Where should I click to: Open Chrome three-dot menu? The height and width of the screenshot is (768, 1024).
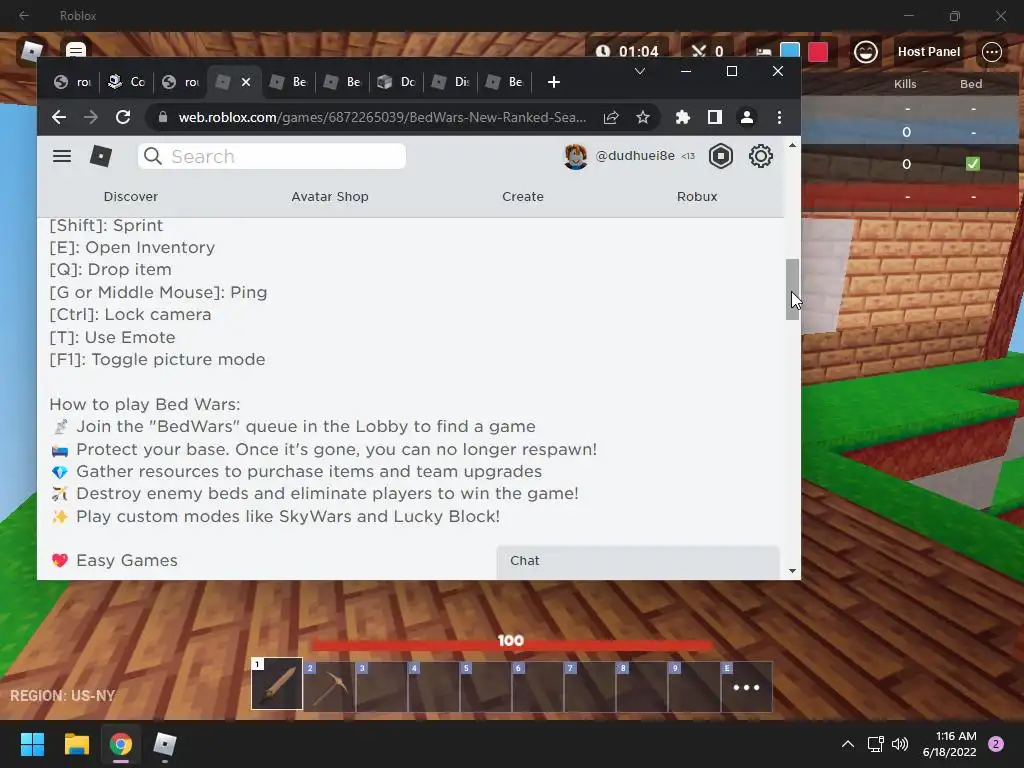click(779, 117)
